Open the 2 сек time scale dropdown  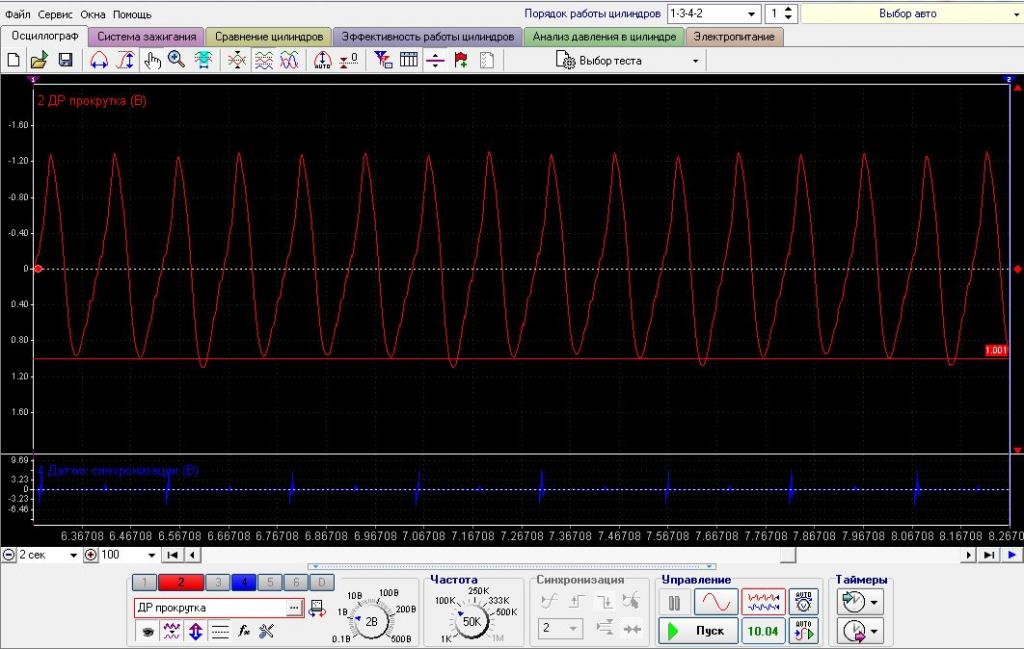(73, 555)
